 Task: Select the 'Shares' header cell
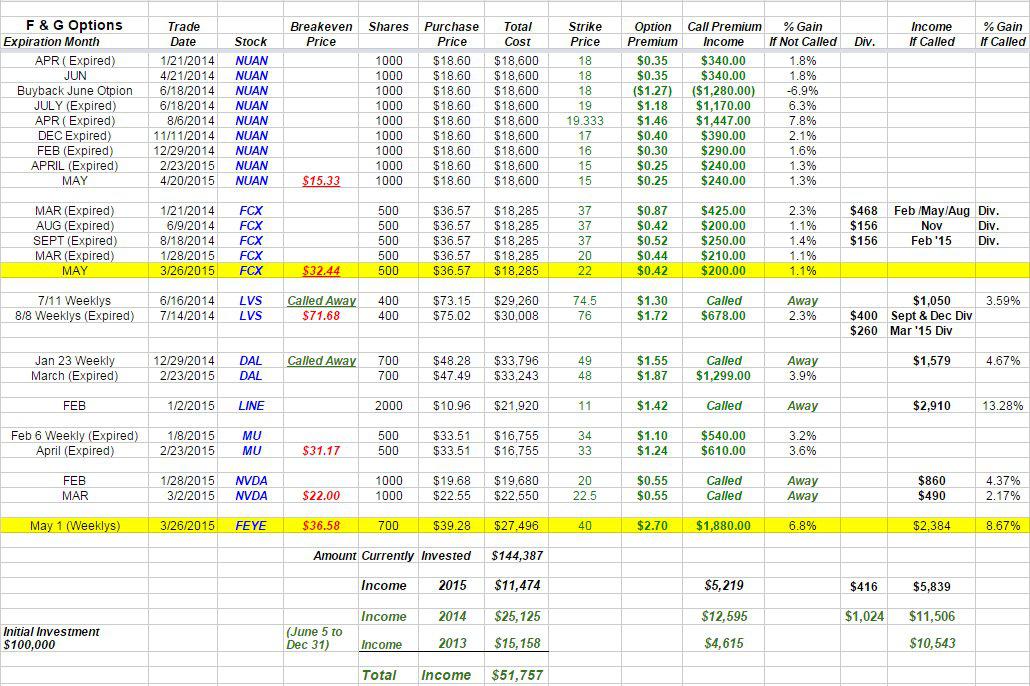pos(388,27)
